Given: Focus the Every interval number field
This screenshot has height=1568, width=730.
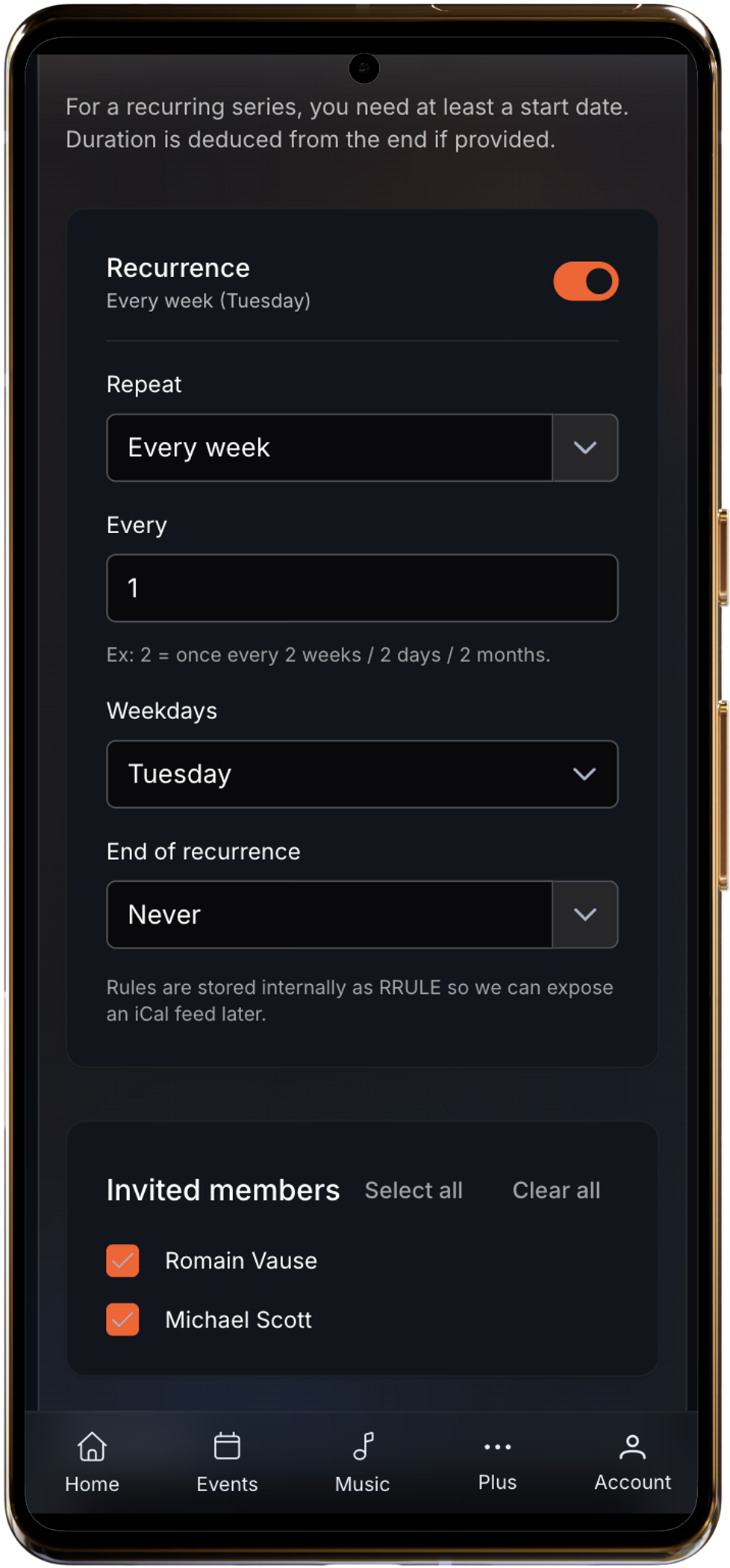Looking at the screenshot, I should [x=362, y=588].
